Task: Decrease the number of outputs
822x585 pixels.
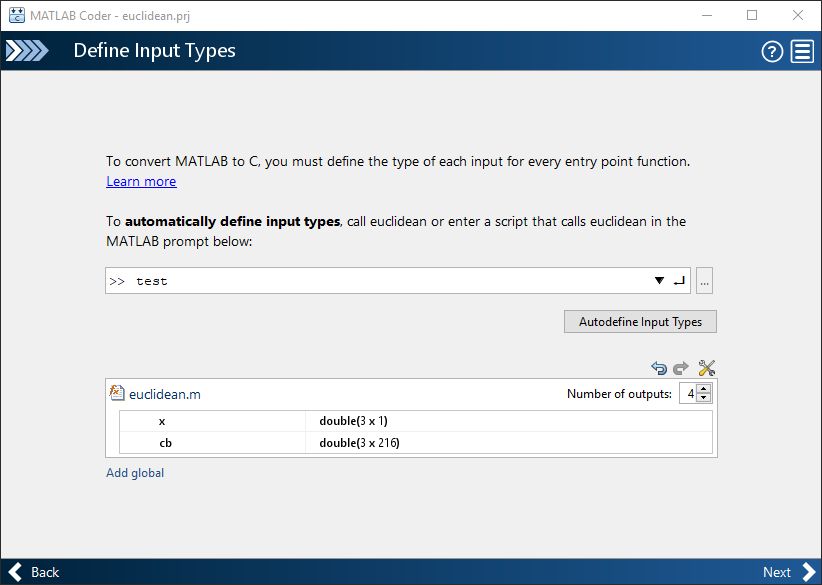Action: point(704,398)
